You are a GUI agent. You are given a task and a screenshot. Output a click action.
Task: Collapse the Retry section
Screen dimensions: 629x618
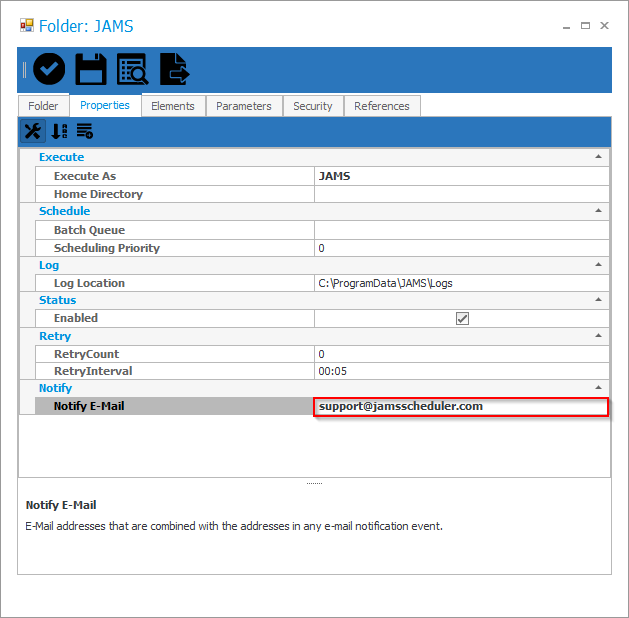(x=599, y=336)
